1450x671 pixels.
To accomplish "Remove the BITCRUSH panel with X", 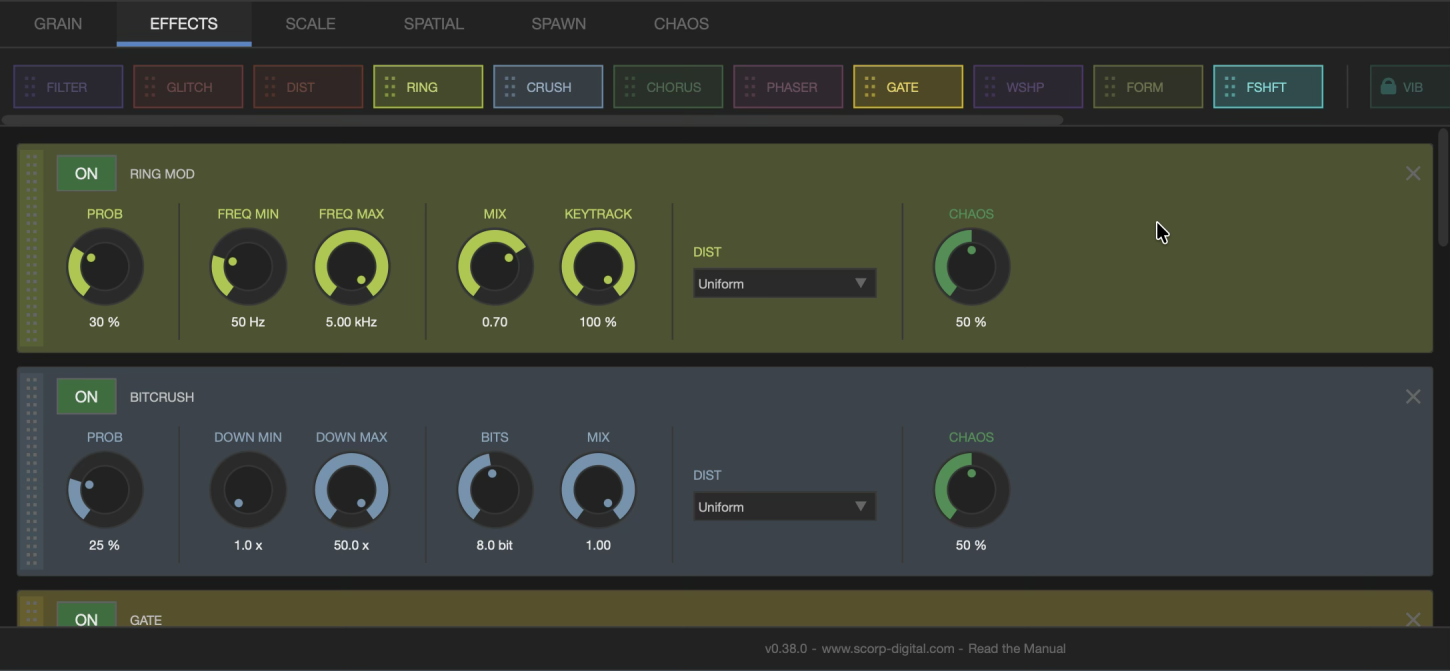I will click(x=1413, y=396).
